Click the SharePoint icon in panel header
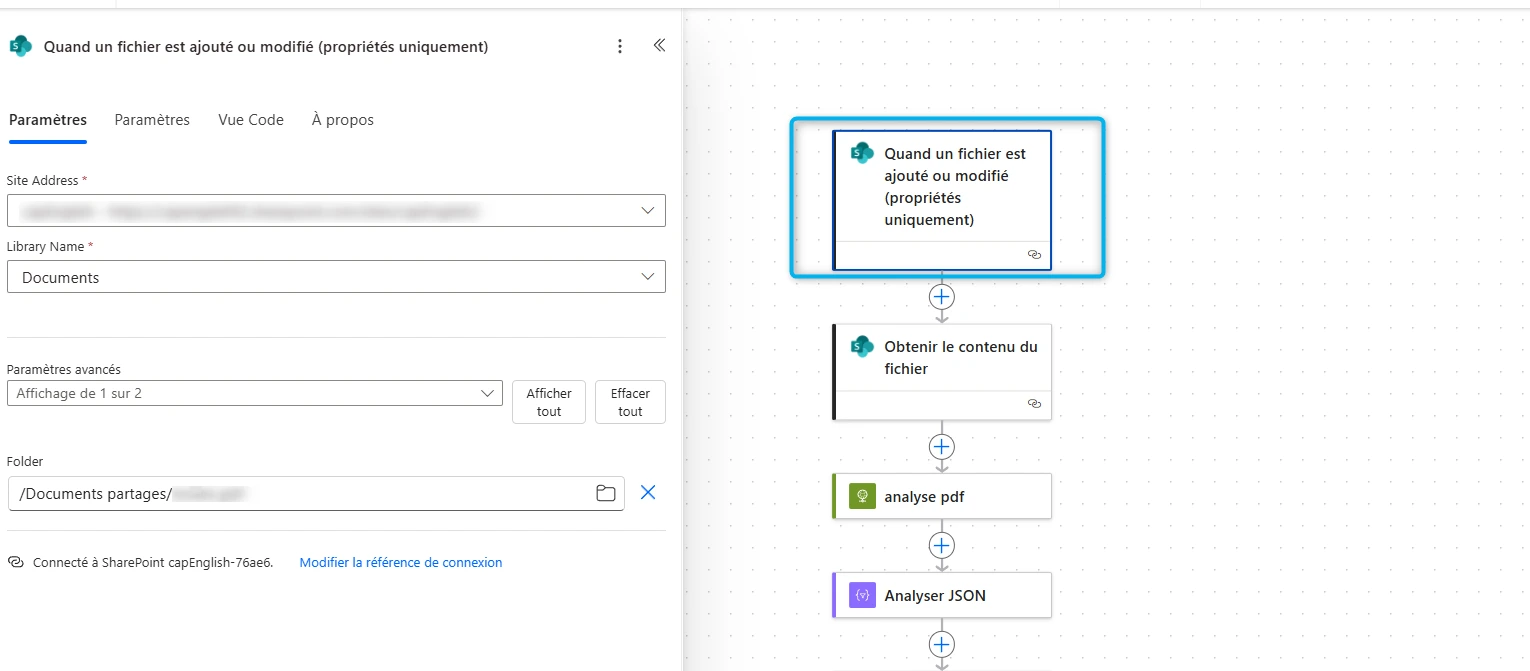This screenshot has width=1530, height=671. point(20,46)
